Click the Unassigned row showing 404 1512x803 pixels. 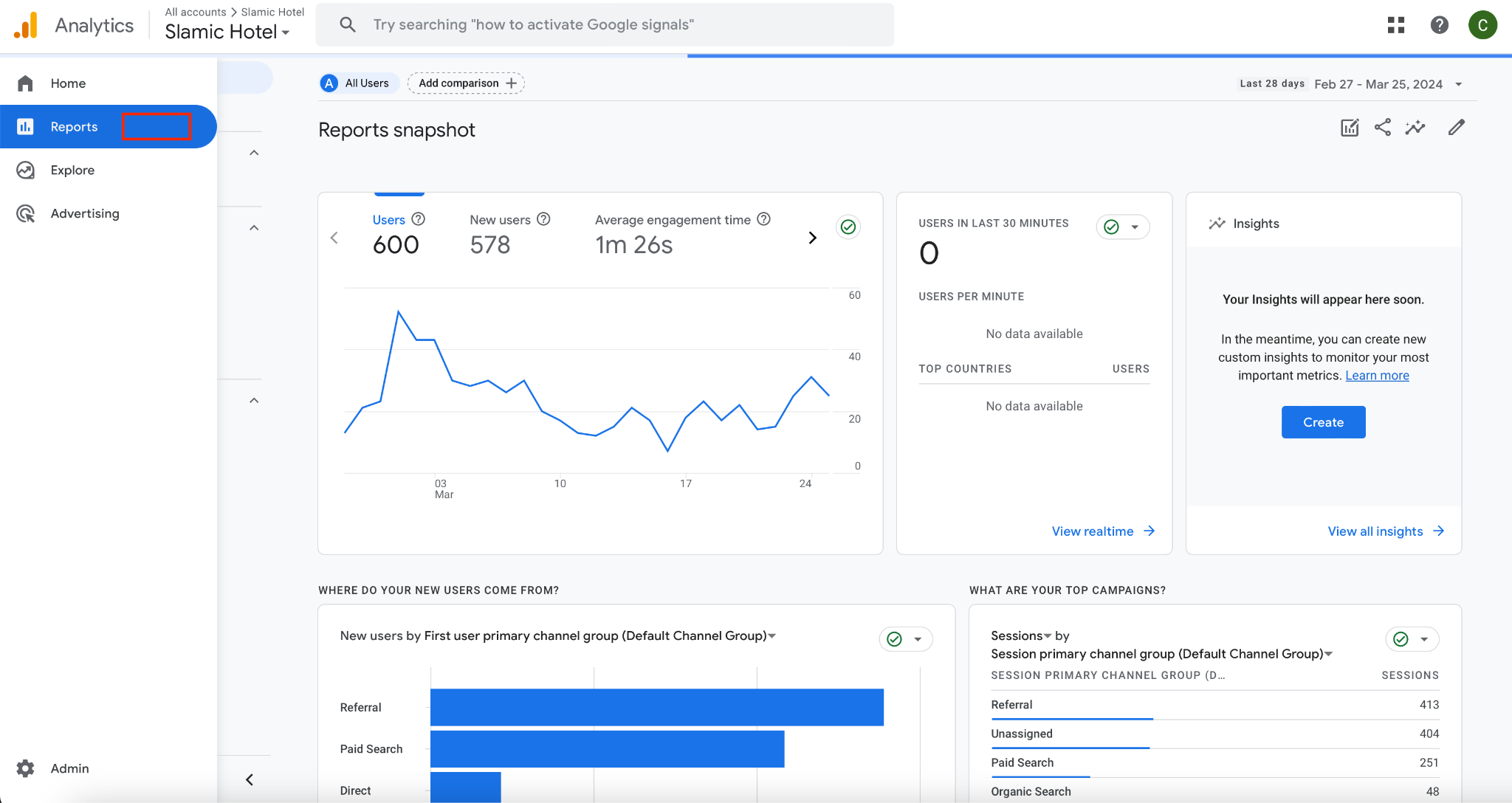[1214, 734]
